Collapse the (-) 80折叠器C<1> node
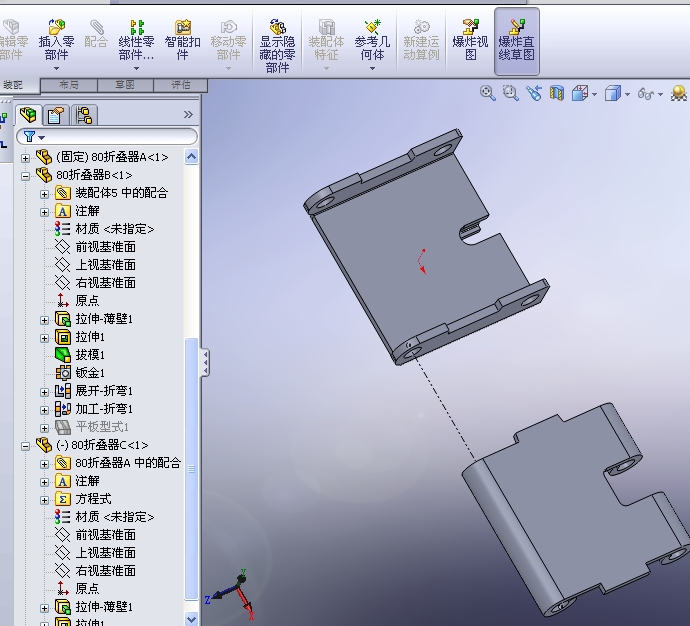Image resolution: width=690 pixels, height=626 pixels. [26, 446]
